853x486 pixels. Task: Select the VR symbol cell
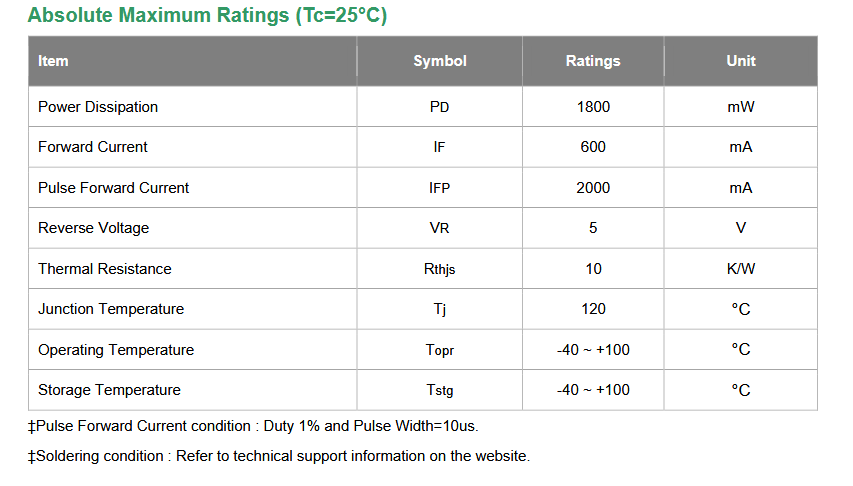[x=440, y=228]
